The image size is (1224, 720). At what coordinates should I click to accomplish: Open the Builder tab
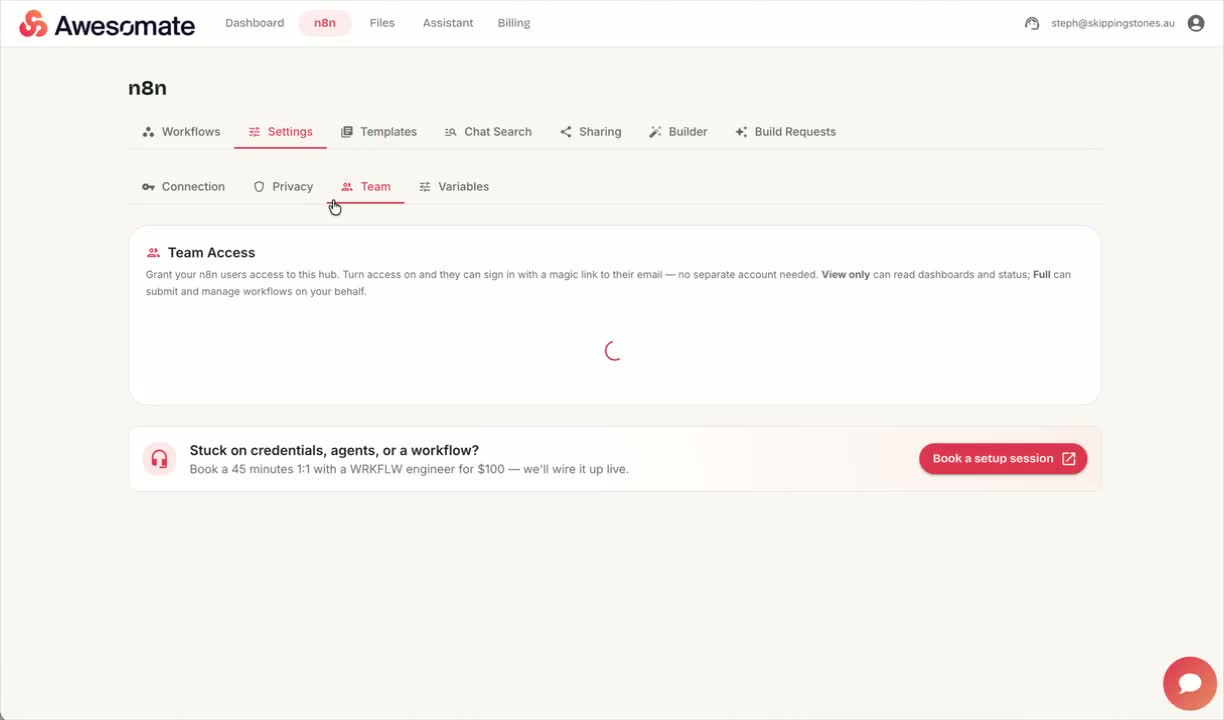pyautogui.click(x=678, y=132)
